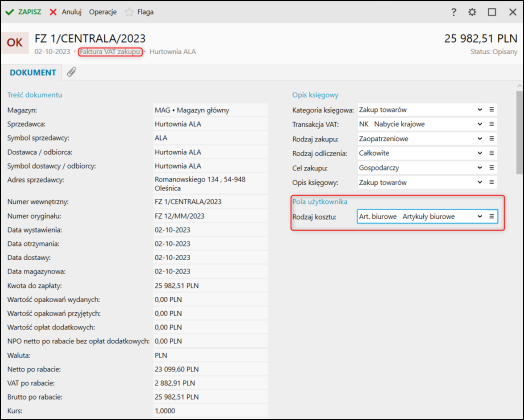This screenshot has width=524, height=420.
Task: Click the OK status badge
Action: pyautogui.click(x=15, y=43)
